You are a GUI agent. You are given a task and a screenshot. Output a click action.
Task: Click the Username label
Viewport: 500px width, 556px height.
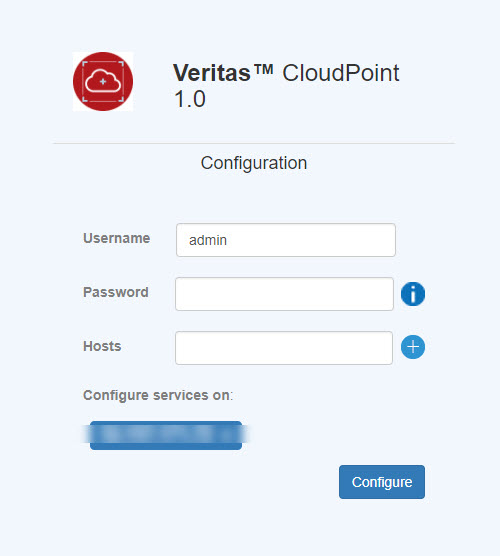pyautogui.click(x=116, y=238)
